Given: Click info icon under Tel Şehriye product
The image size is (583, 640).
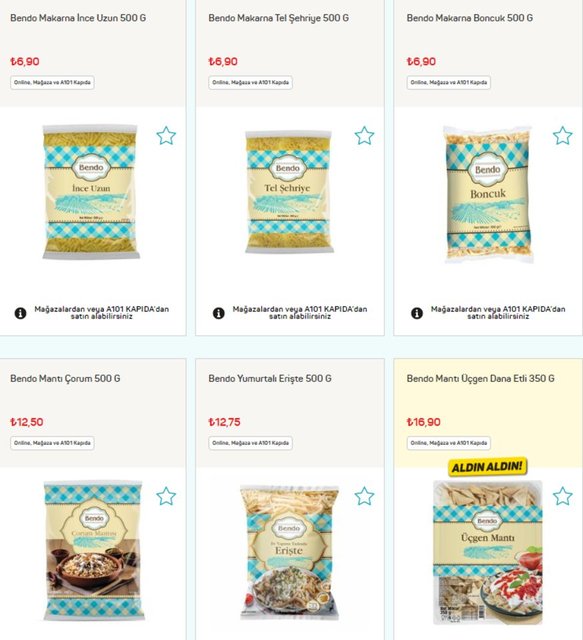Looking at the screenshot, I should click(x=219, y=313).
